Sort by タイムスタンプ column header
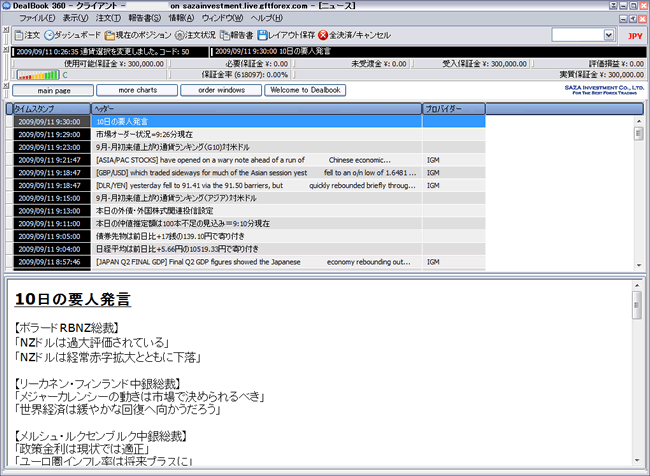This screenshot has height=476, width=650. tap(52, 109)
